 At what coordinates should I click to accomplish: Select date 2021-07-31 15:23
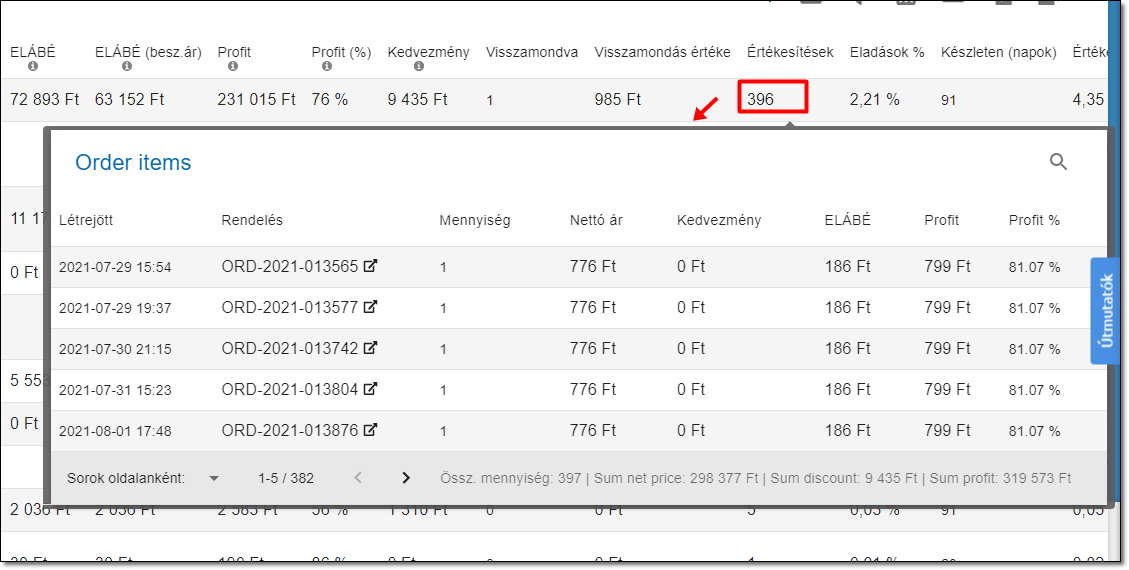[115, 390]
